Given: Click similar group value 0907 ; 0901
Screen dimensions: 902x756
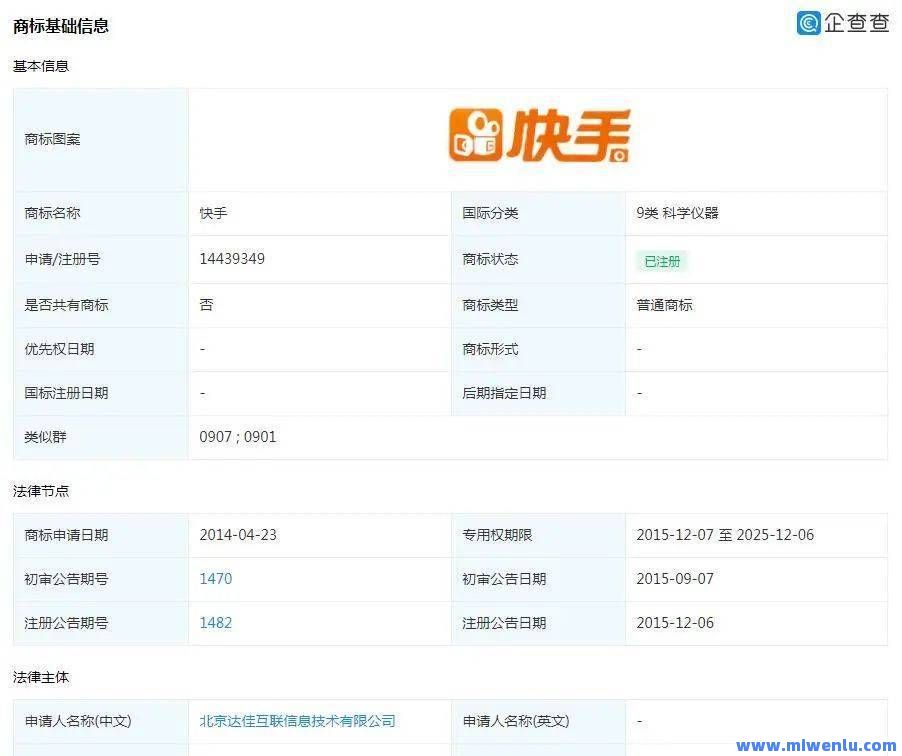Looking at the screenshot, I should (x=238, y=437).
